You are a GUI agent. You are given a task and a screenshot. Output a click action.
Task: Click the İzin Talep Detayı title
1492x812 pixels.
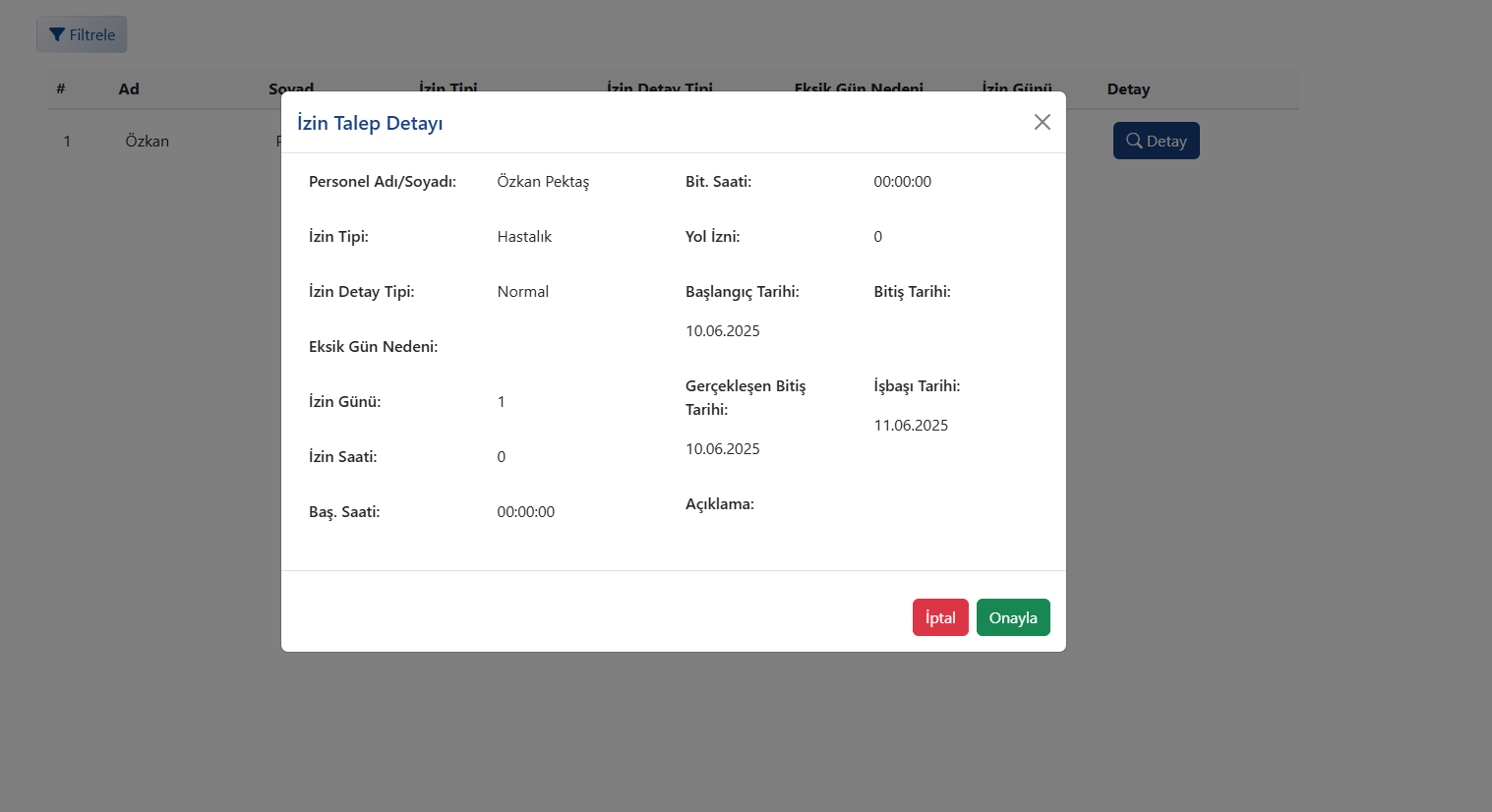pyautogui.click(x=370, y=123)
